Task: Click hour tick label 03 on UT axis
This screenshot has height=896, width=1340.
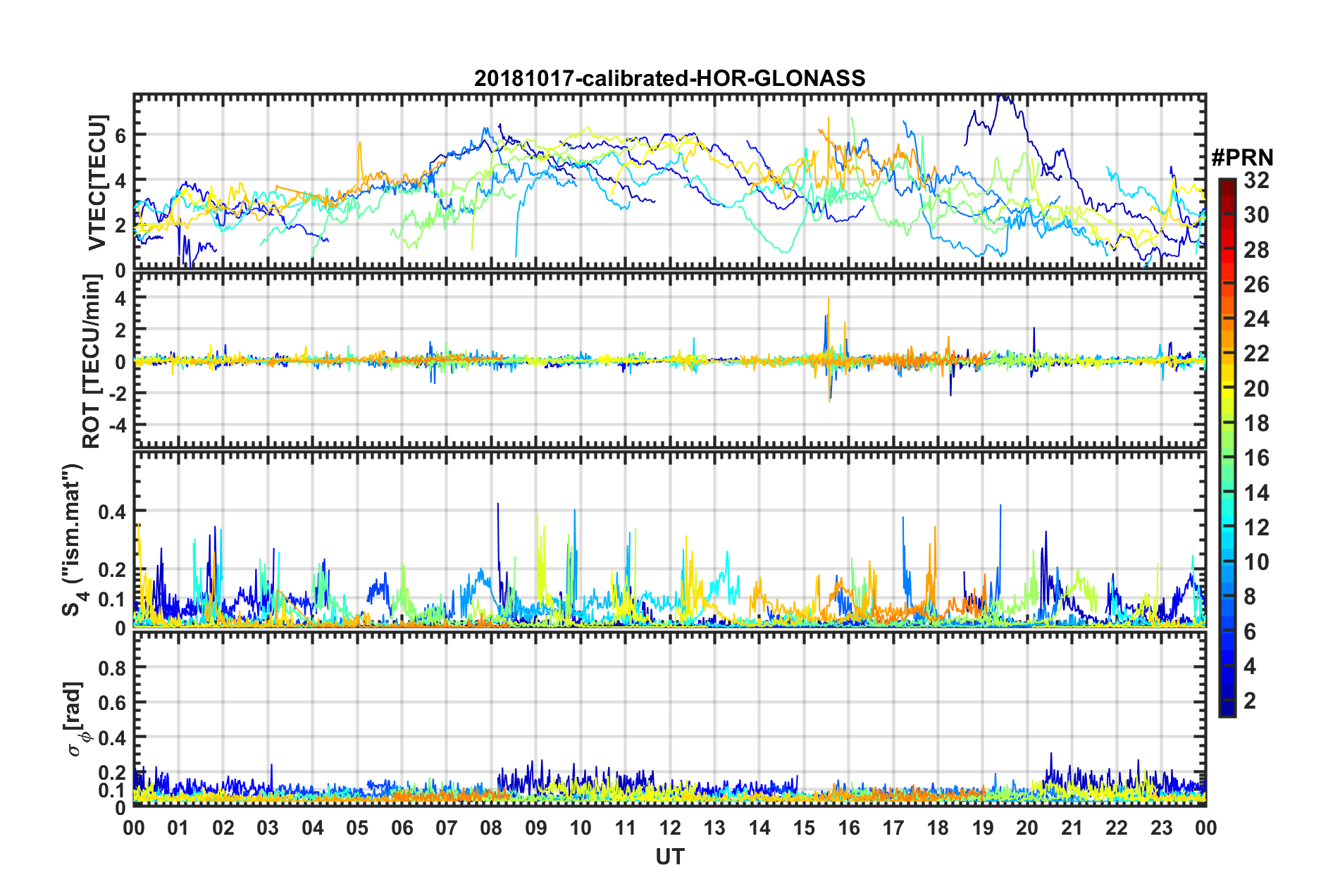Action: coord(268,828)
